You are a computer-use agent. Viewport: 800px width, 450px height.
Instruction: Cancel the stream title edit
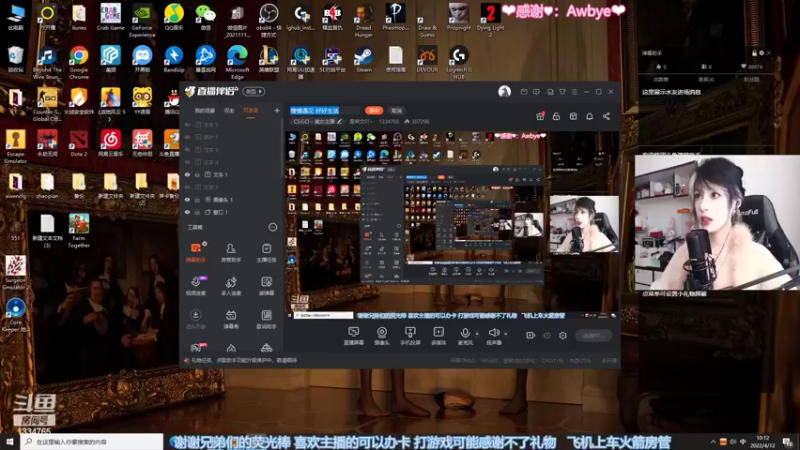(x=396, y=110)
